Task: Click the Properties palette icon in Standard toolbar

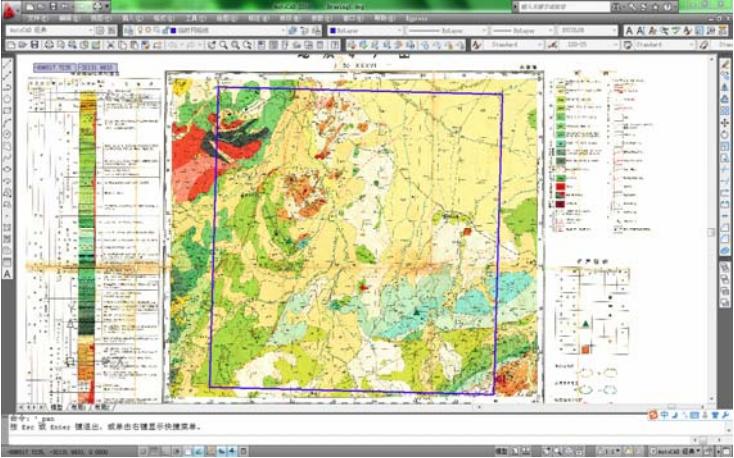Action: pos(261,45)
